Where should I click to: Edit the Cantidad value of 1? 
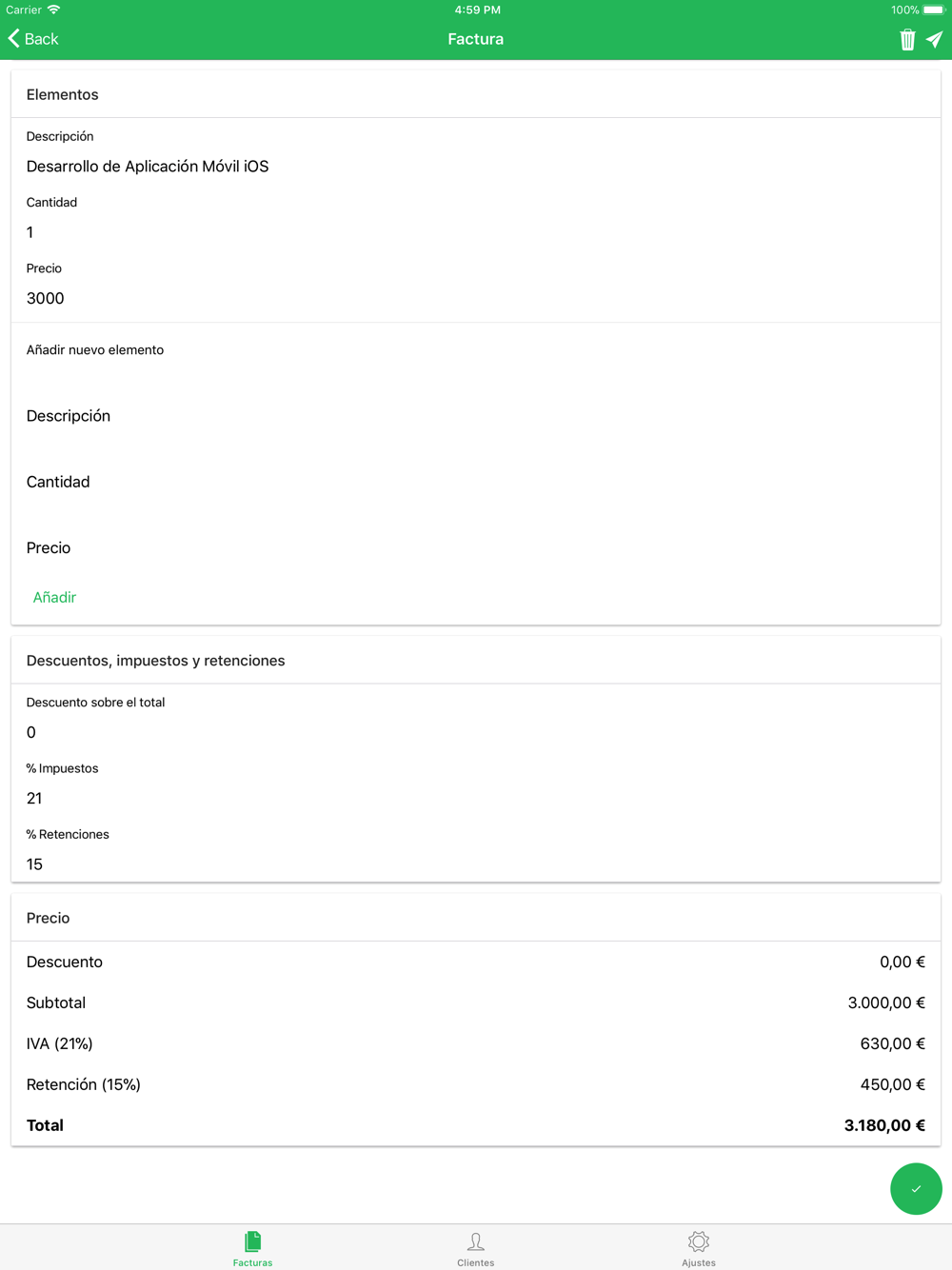[x=476, y=232]
